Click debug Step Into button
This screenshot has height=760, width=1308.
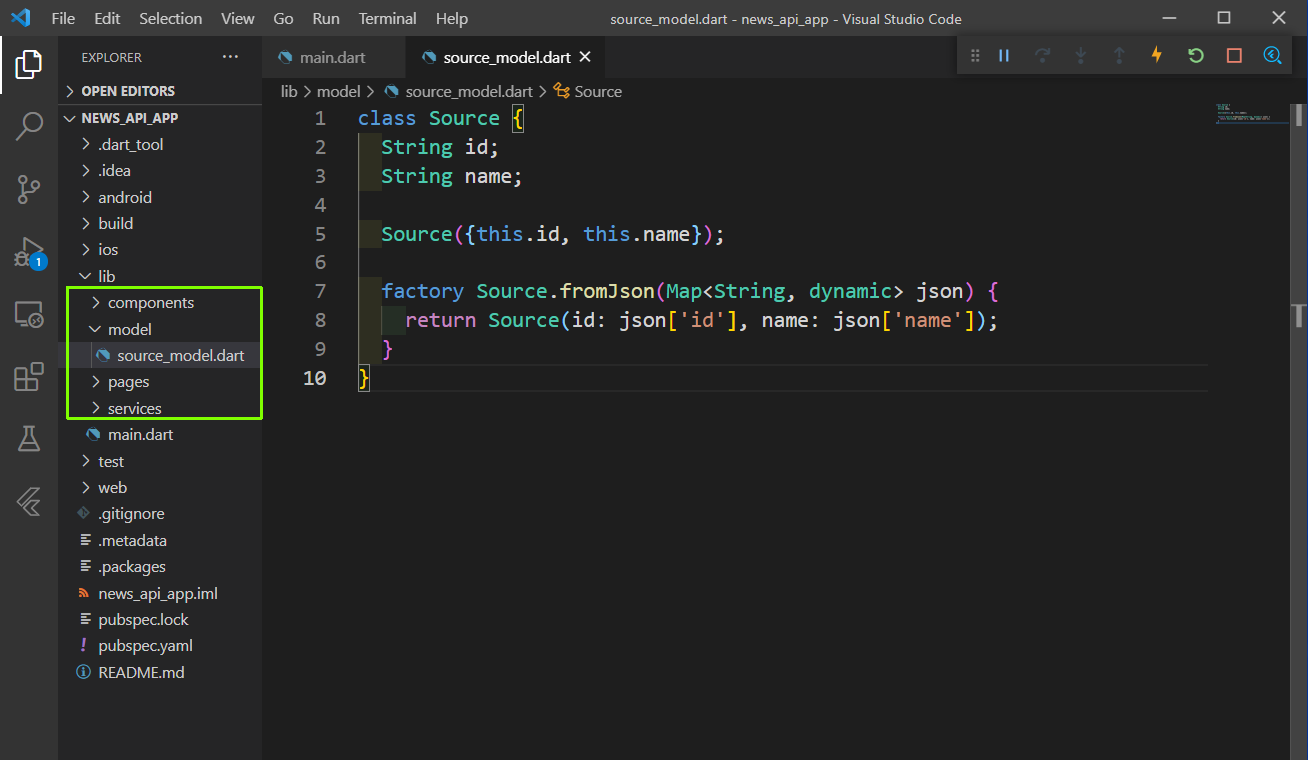click(x=1081, y=55)
